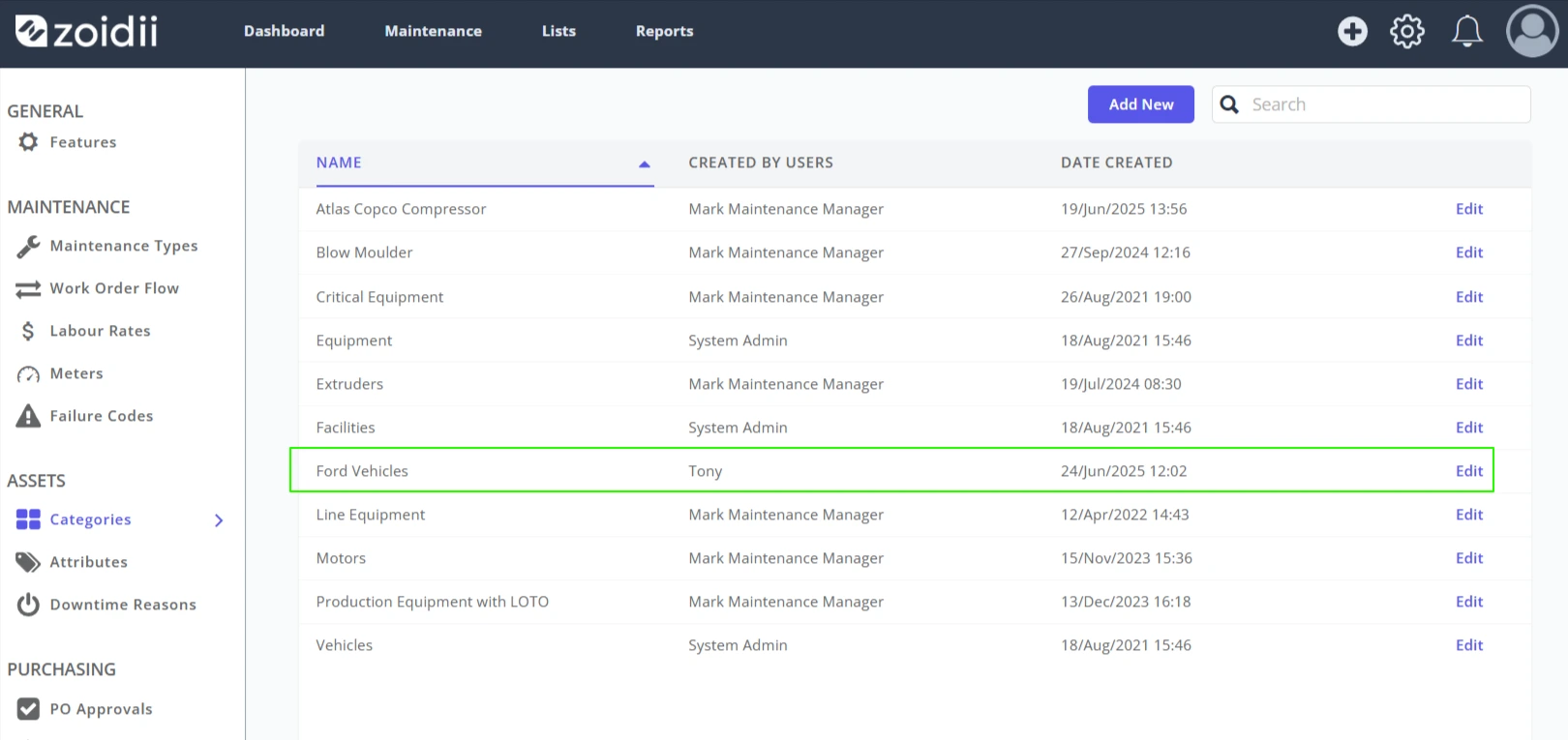Open the Reports menu
The height and width of the screenshot is (740, 1568).
click(664, 31)
